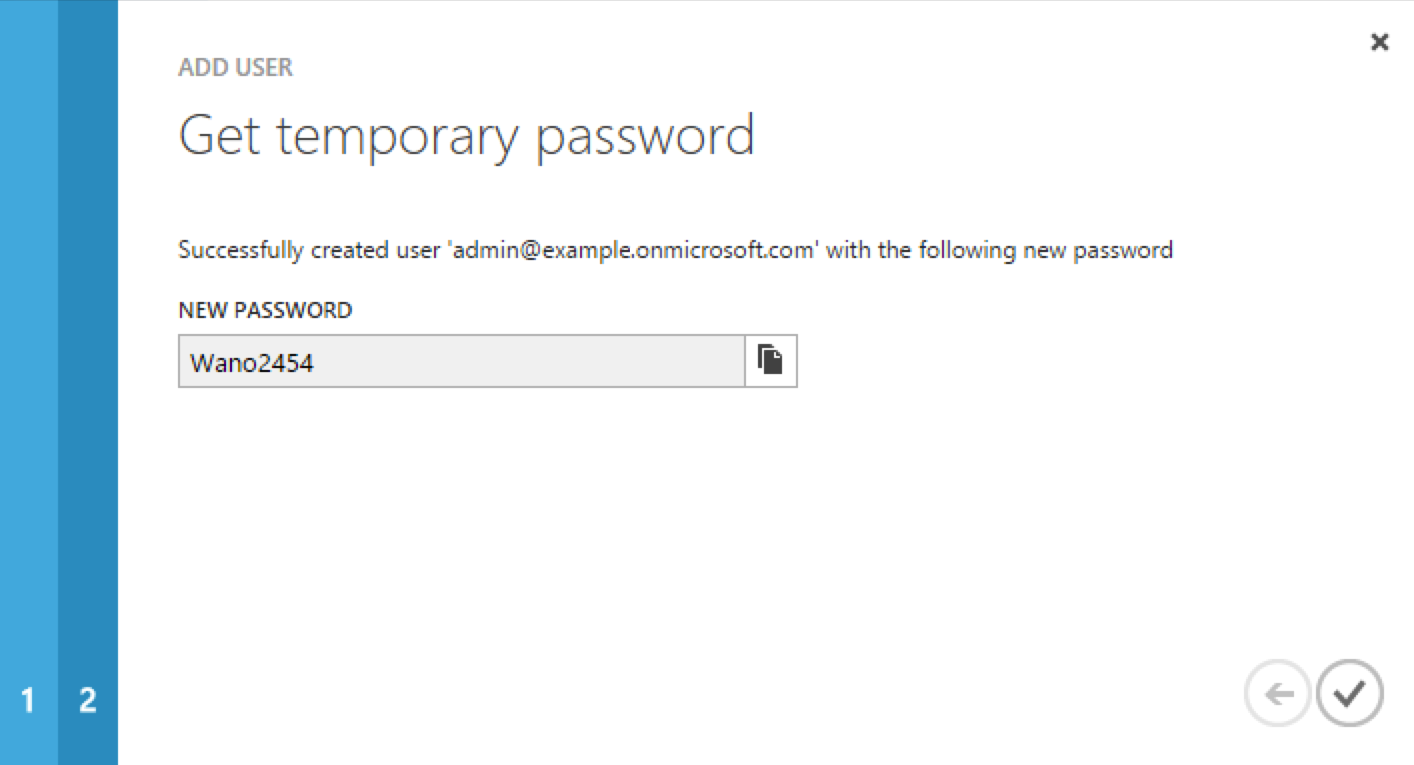1414x765 pixels.
Task: Click the 'Get temporary password' heading
Action: (466, 137)
